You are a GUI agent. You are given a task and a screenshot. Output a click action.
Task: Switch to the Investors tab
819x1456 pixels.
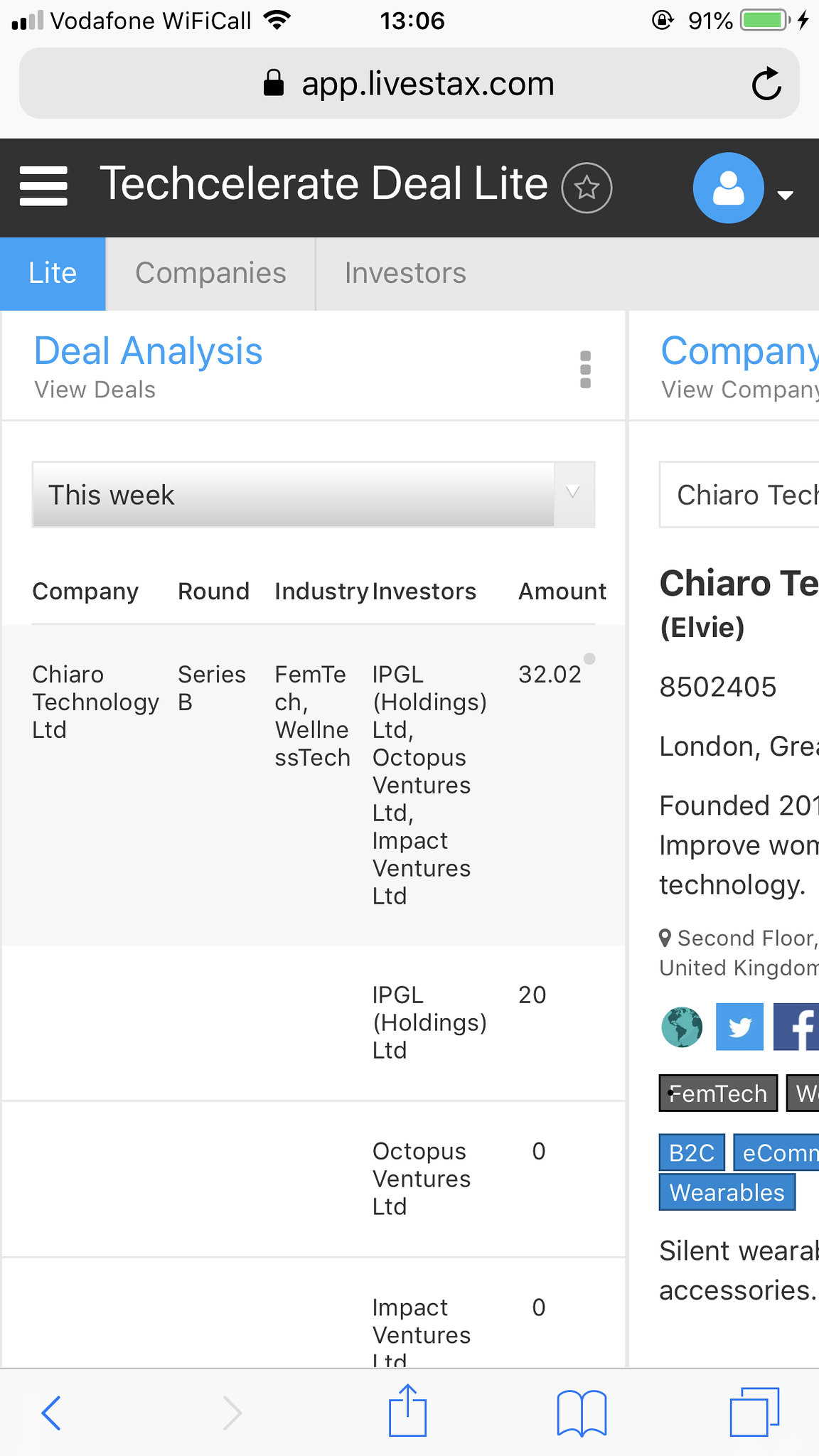(405, 274)
